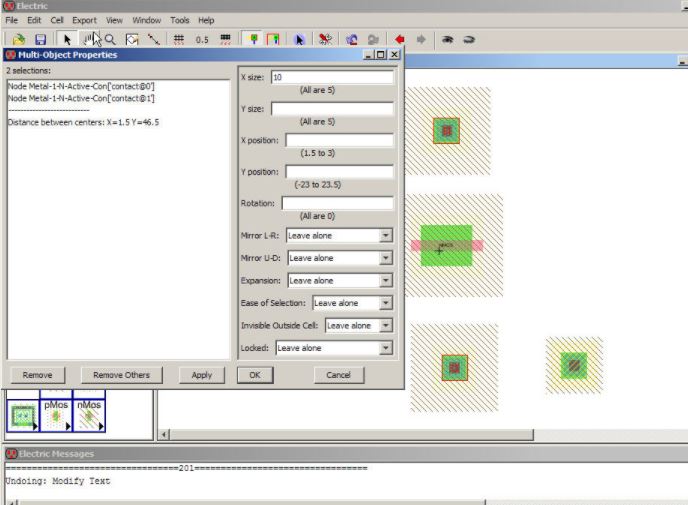Pick the 0.5 grid alignment setting

coord(202,38)
